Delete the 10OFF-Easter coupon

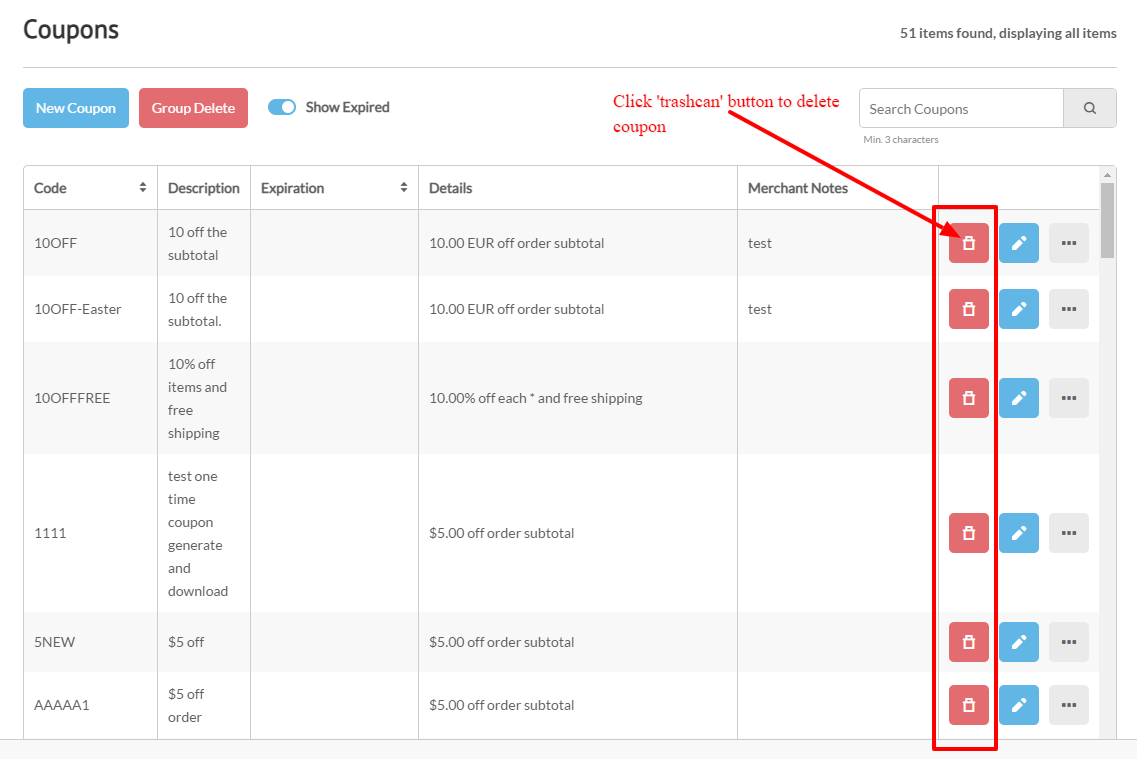[x=968, y=309]
